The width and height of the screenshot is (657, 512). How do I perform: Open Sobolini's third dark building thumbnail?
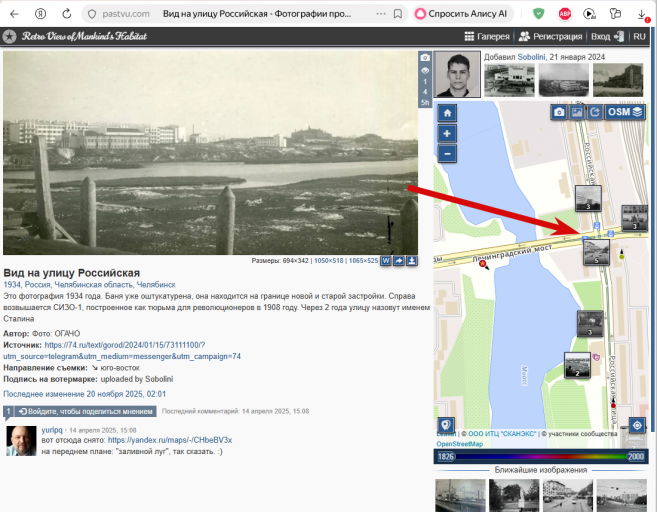click(x=618, y=80)
